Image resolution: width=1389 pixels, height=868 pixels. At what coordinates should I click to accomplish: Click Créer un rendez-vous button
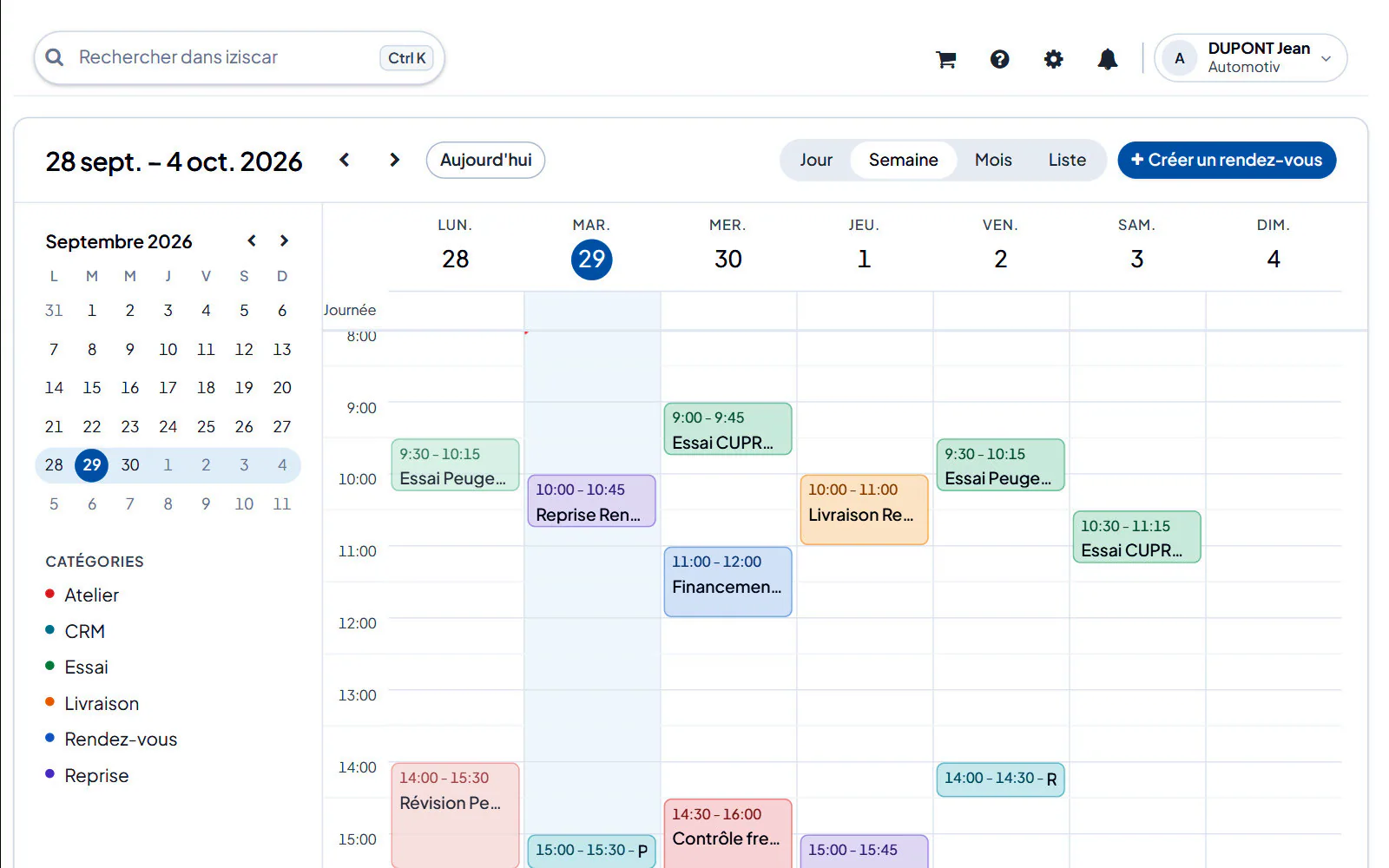(x=1227, y=160)
